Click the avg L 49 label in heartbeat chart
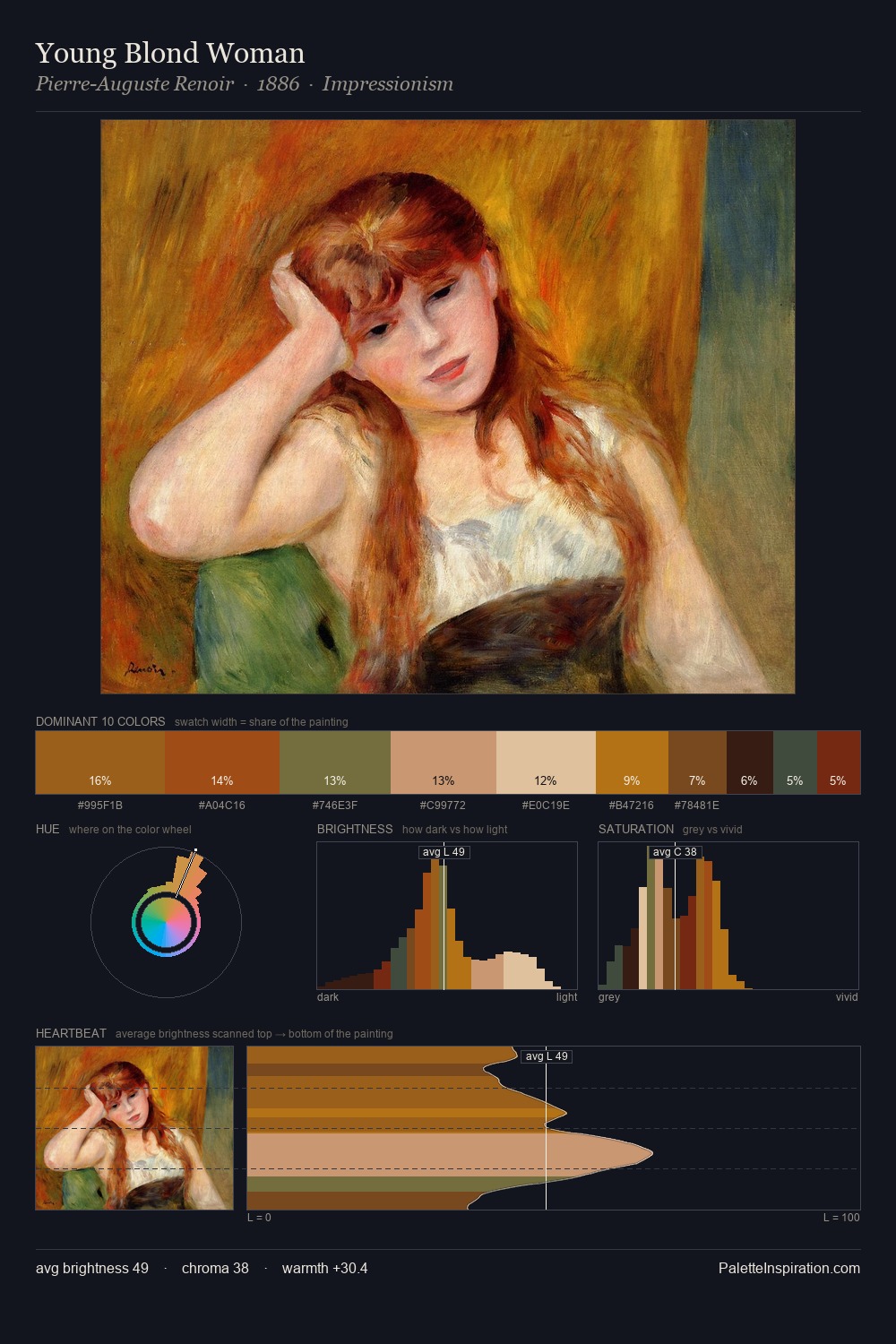The width and height of the screenshot is (896, 1344). click(x=547, y=1056)
